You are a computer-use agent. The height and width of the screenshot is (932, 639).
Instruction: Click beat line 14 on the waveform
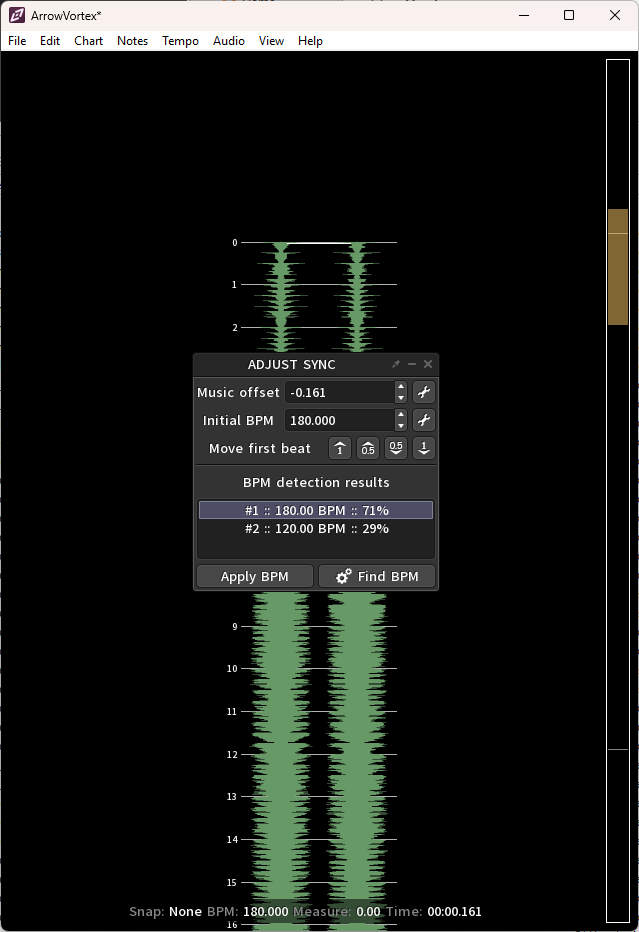click(319, 839)
